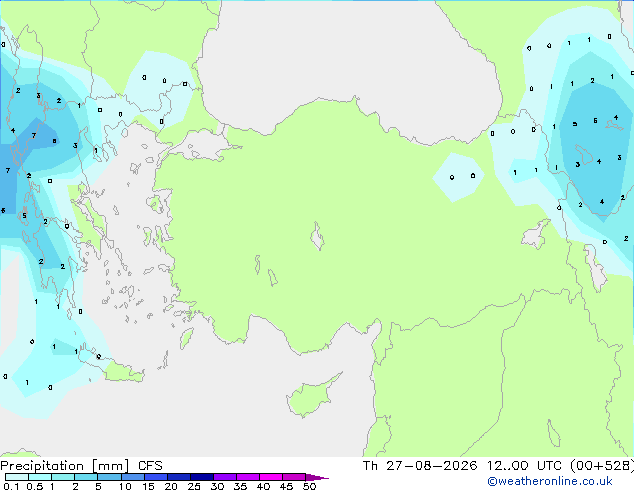Click the '[mm]' unit label
634x490 pixels.
pyautogui.click(x=110, y=466)
